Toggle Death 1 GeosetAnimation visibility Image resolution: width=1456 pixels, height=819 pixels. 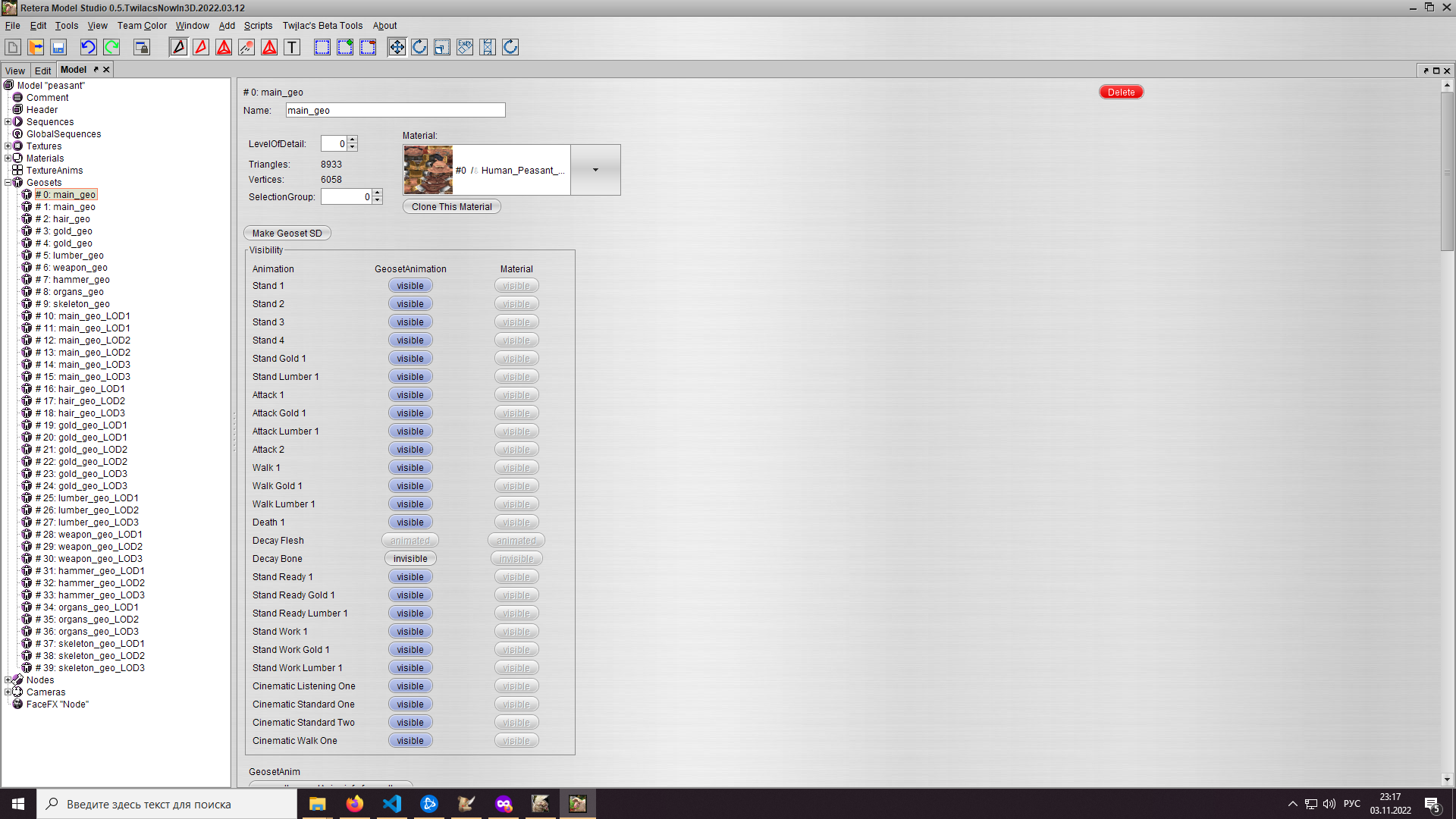(x=410, y=522)
